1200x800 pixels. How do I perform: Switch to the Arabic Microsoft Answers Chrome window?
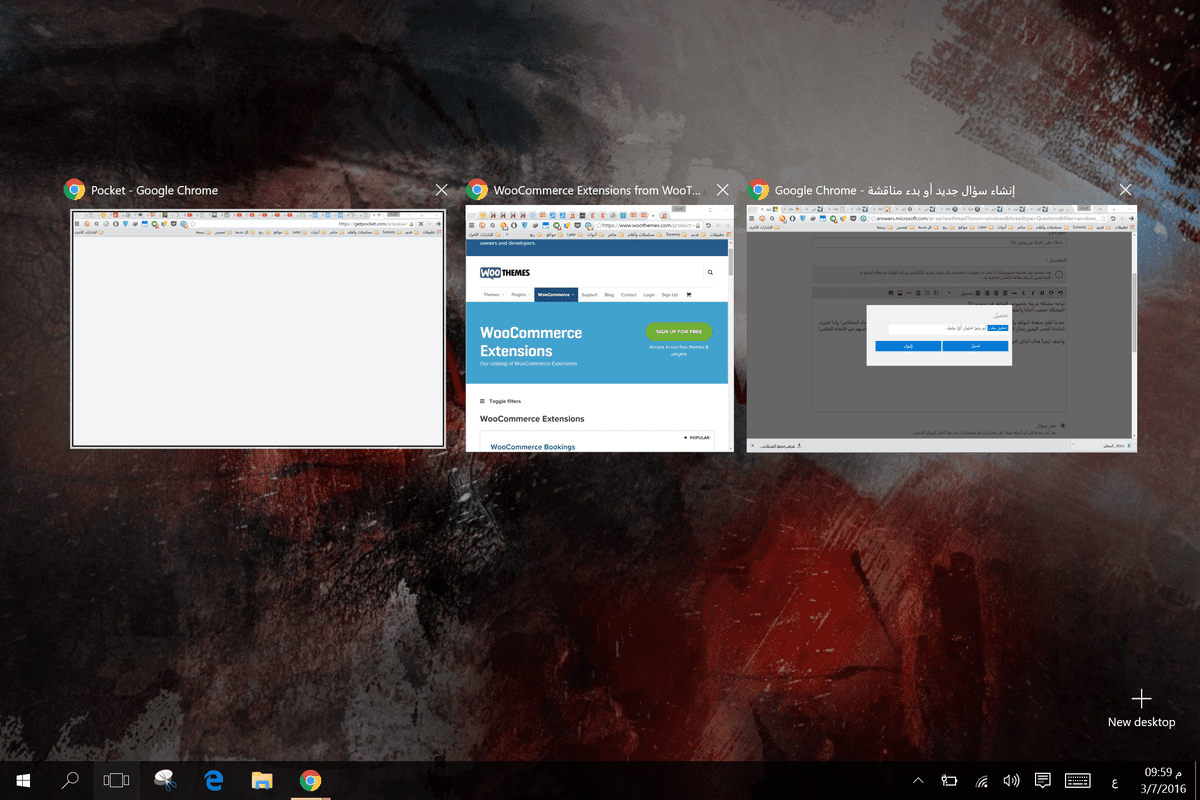941,328
